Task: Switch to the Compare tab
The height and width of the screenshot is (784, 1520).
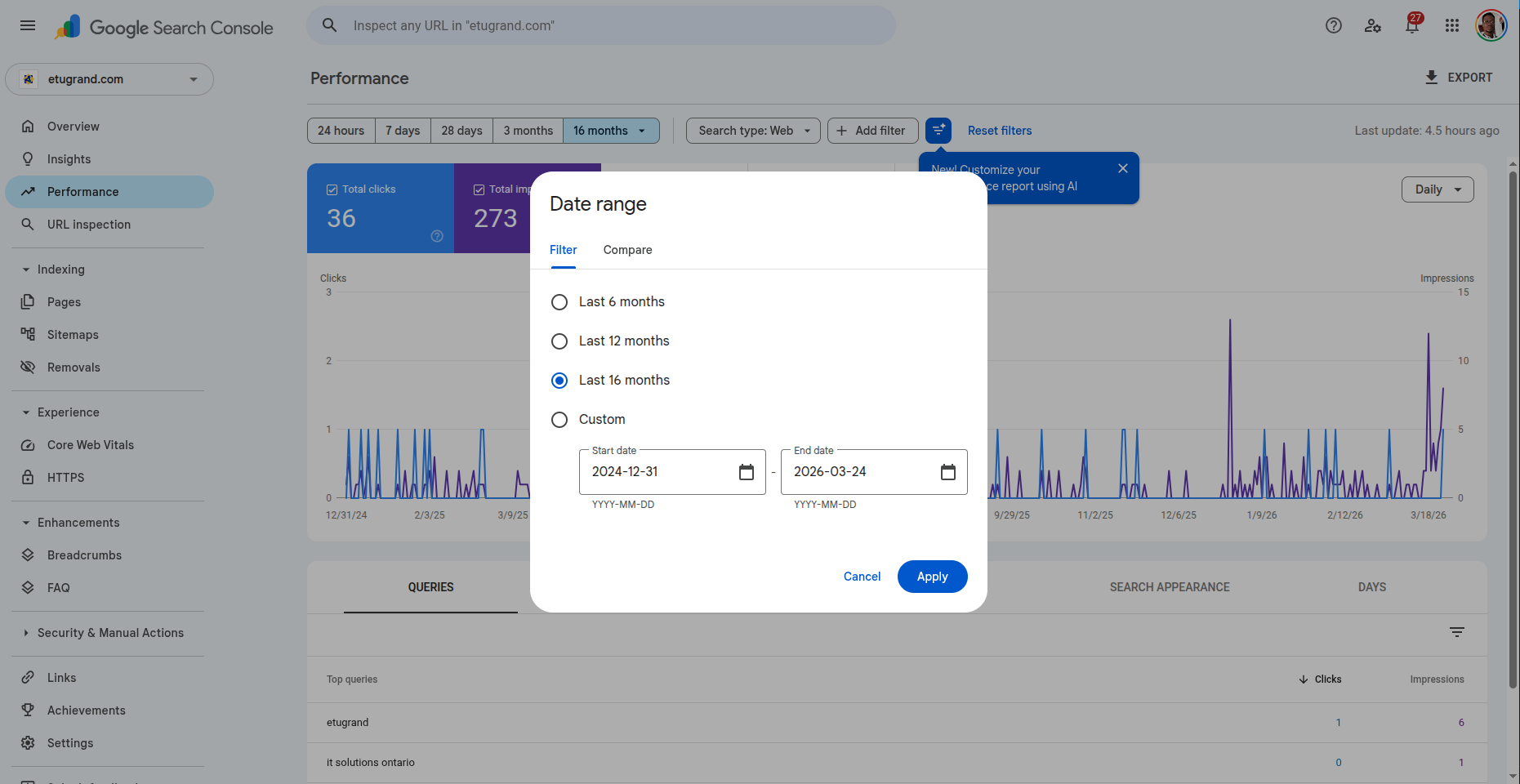Action: click(x=627, y=250)
